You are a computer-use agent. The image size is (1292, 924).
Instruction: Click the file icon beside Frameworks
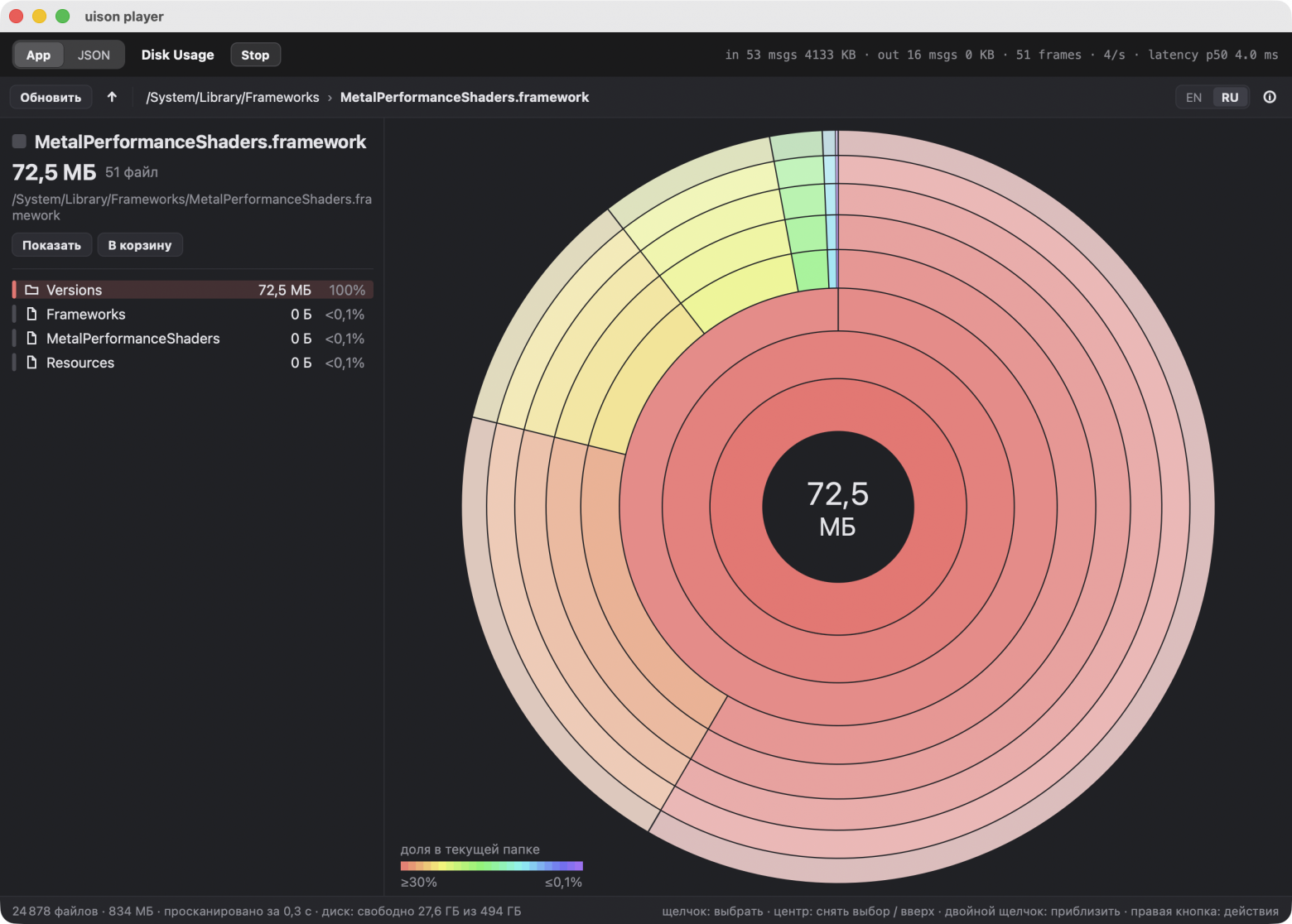(31, 314)
